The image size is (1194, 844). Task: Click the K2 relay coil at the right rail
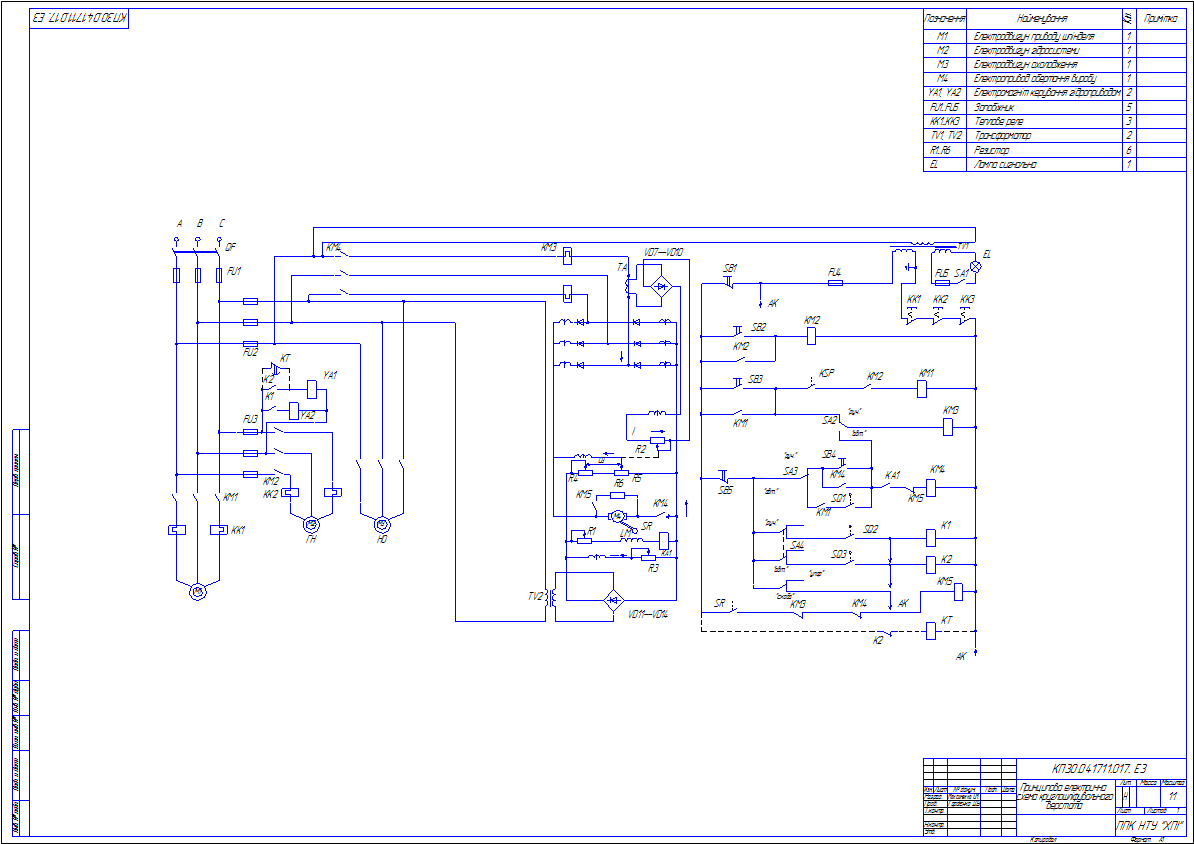[x=931, y=564]
